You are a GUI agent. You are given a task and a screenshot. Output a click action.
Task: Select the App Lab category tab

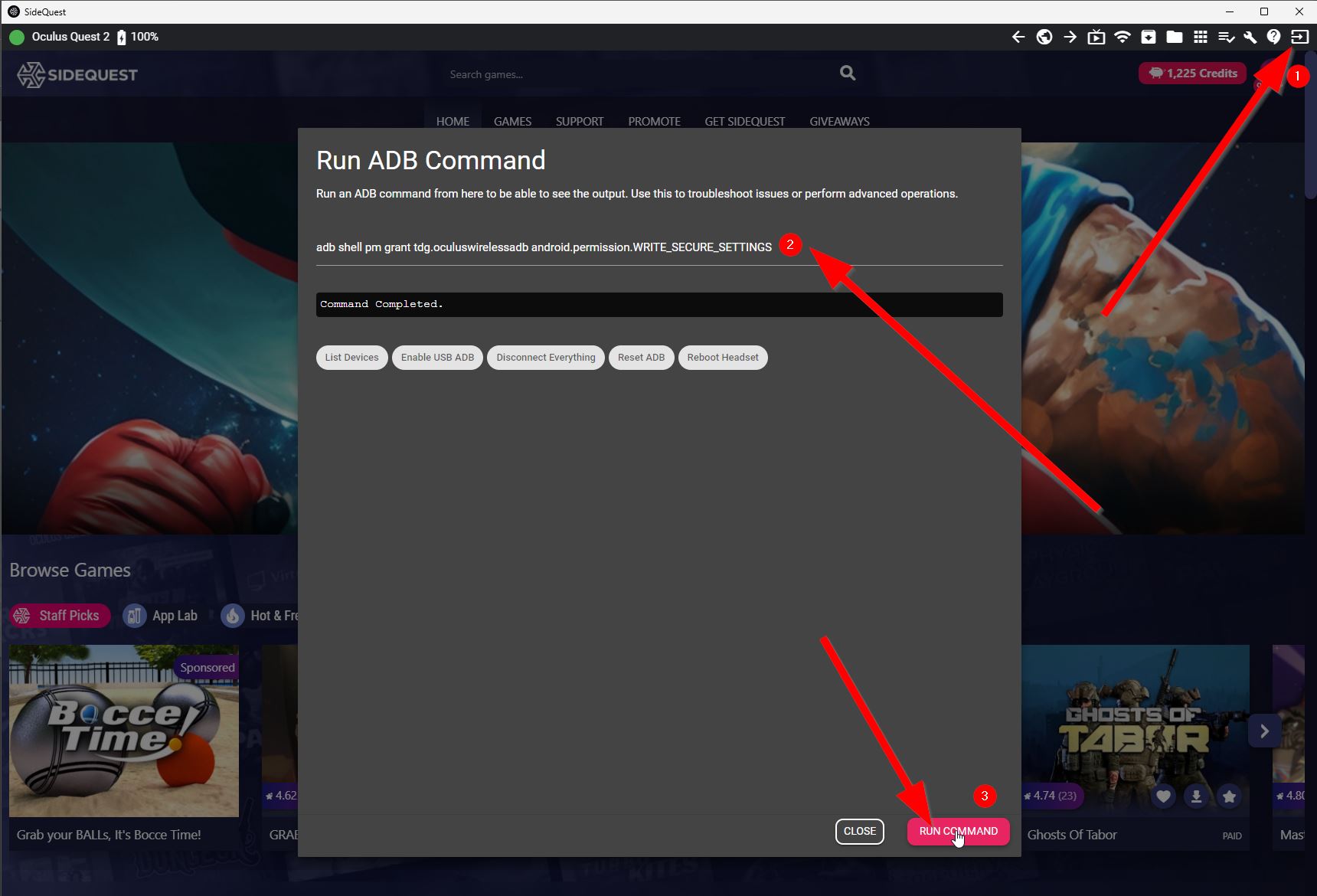click(x=161, y=616)
